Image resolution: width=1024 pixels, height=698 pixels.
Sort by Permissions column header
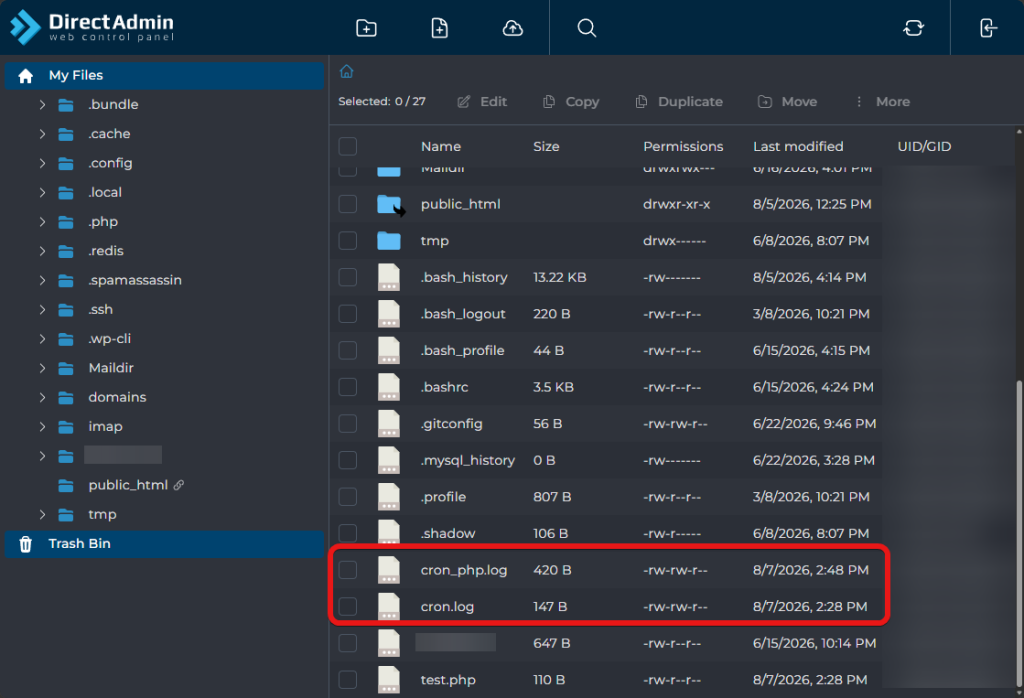[x=683, y=146]
